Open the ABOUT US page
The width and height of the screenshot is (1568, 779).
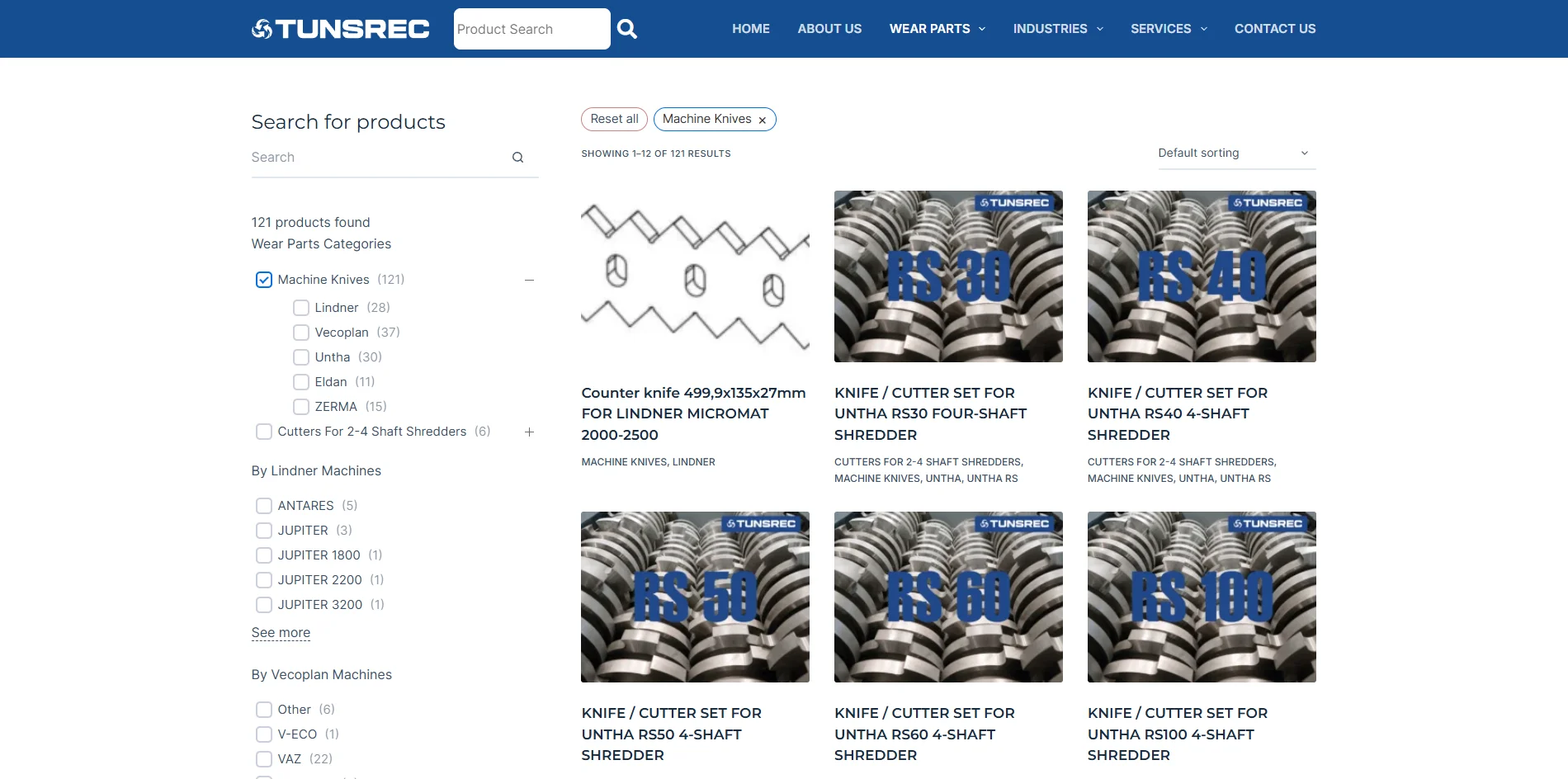click(x=829, y=29)
